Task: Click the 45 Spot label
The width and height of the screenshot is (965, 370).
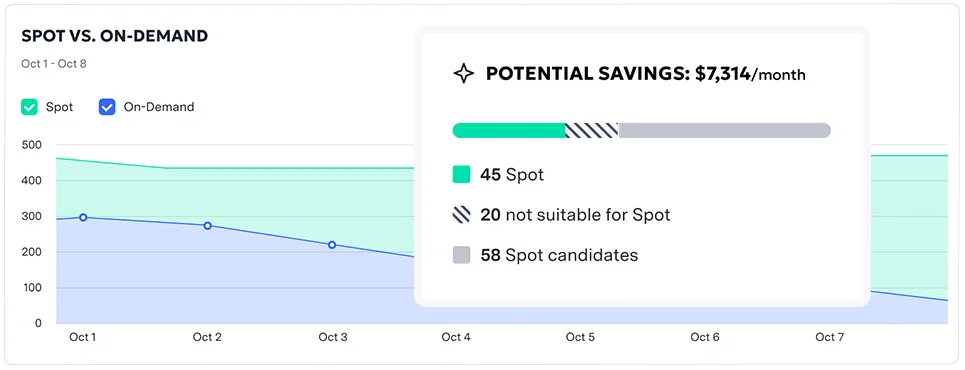Action: [x=512, y=175]
